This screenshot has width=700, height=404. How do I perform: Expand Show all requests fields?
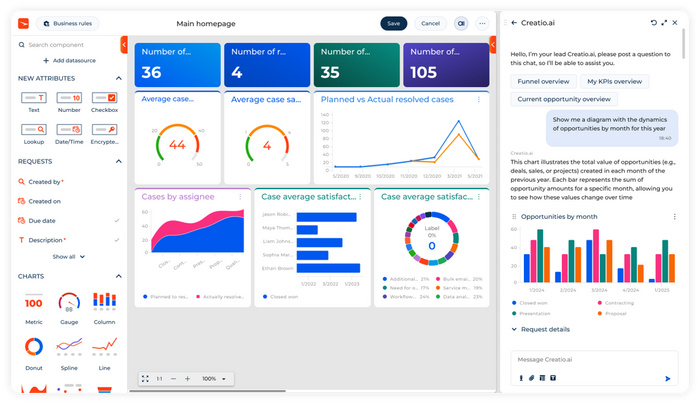tap(67, 257)
